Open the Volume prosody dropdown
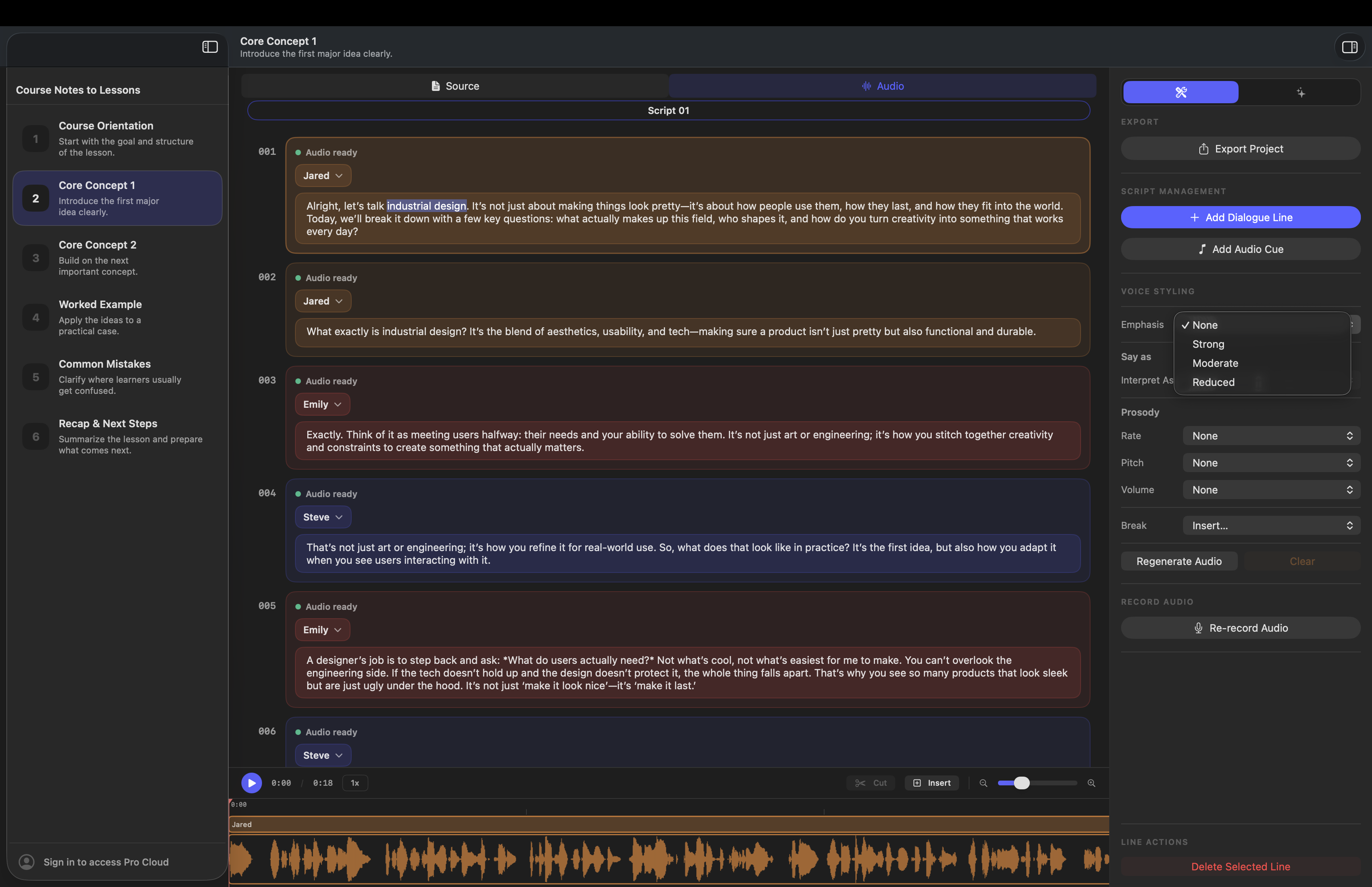 1271,490
